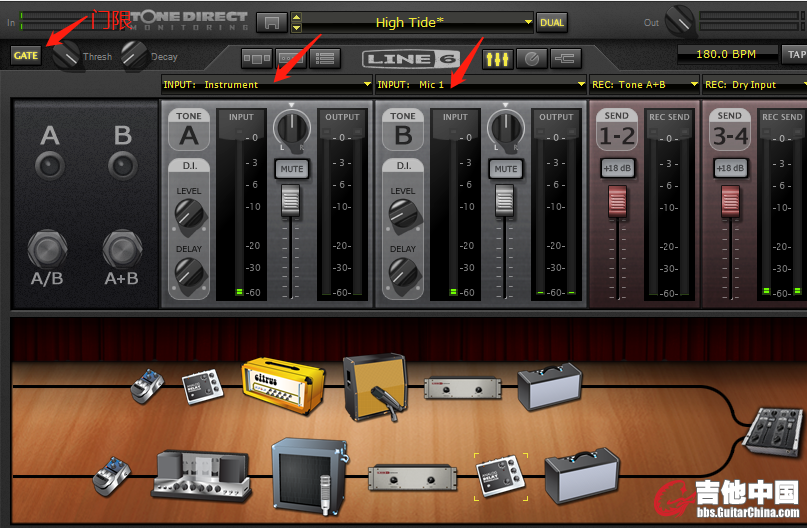The image size is (807, 528).
Task: Select the black speaker cabinet with mic
Action: pyautogui.click(x=310, y=477)
